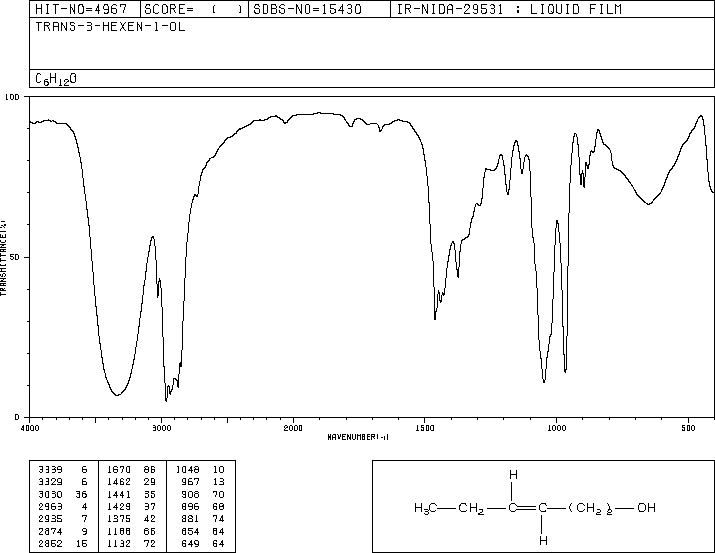
Task: Click the molecular formula C6H12O
Action: [x=56, y=79]
